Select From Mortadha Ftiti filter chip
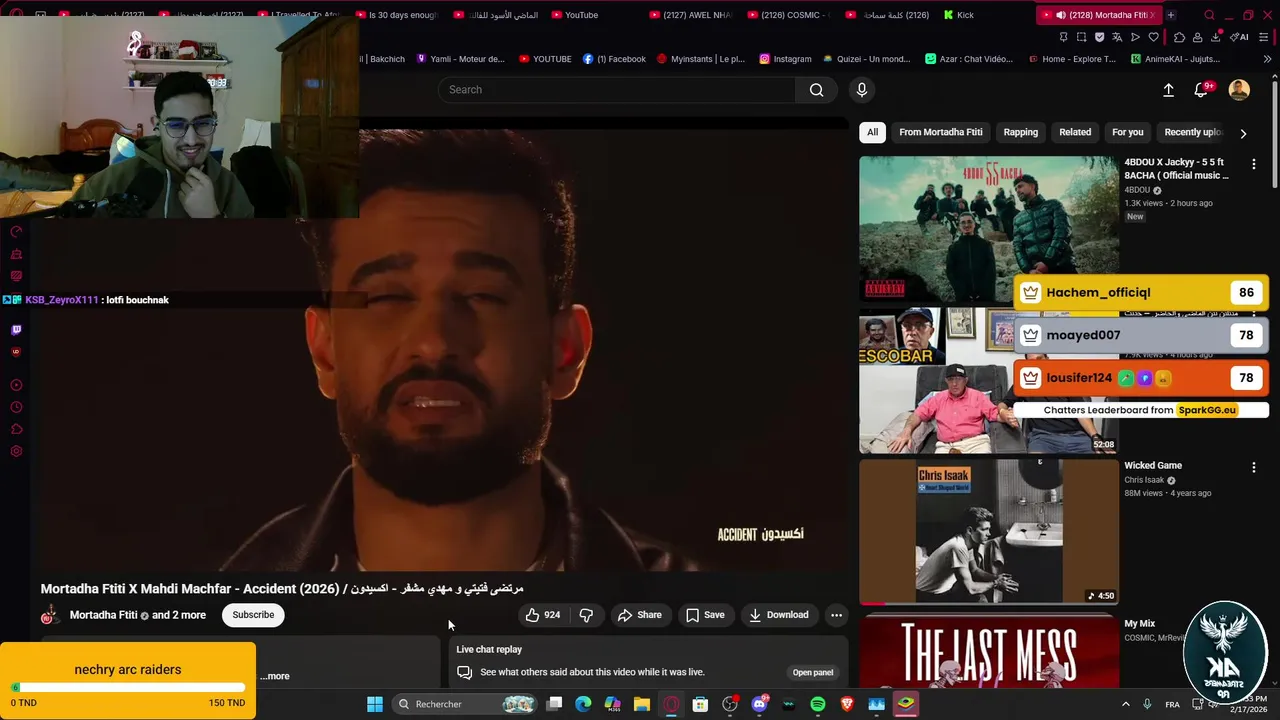 (941, 132)
